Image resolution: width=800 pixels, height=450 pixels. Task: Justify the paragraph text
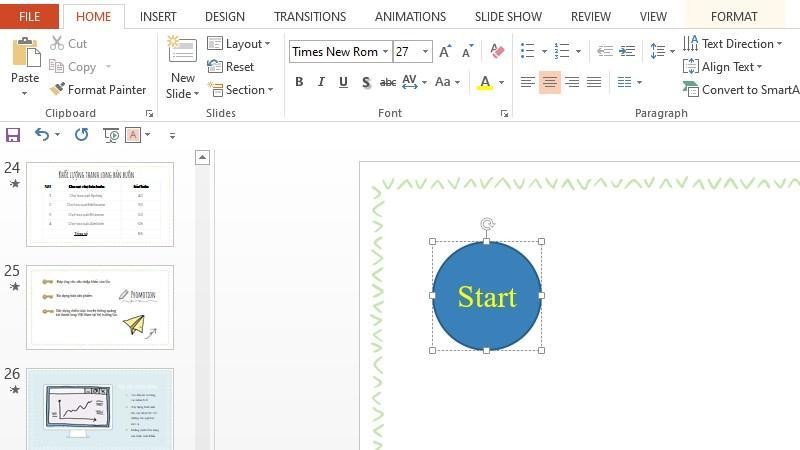pyautogui.click(x=594, y=82)
